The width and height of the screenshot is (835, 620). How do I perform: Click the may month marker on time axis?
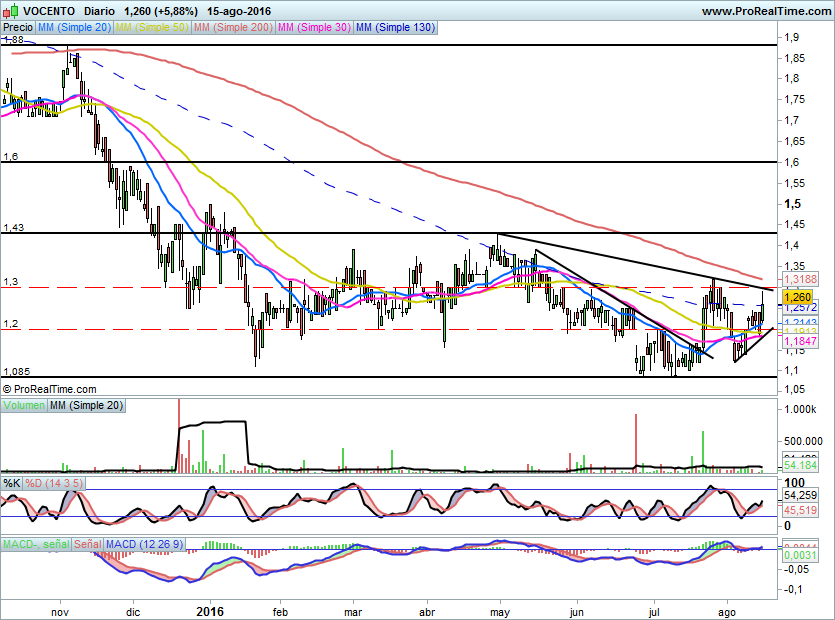[x=500, y=613]
